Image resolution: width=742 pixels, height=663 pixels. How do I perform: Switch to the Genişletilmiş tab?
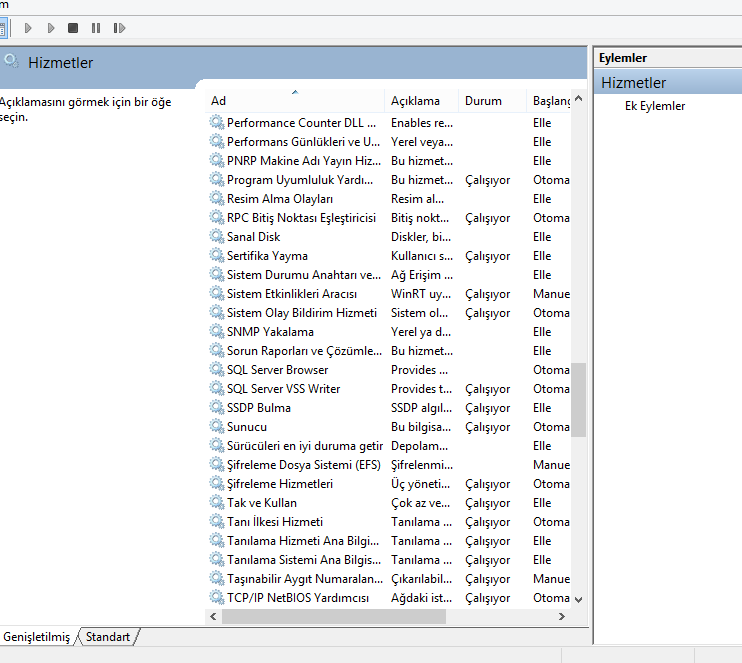37,637
